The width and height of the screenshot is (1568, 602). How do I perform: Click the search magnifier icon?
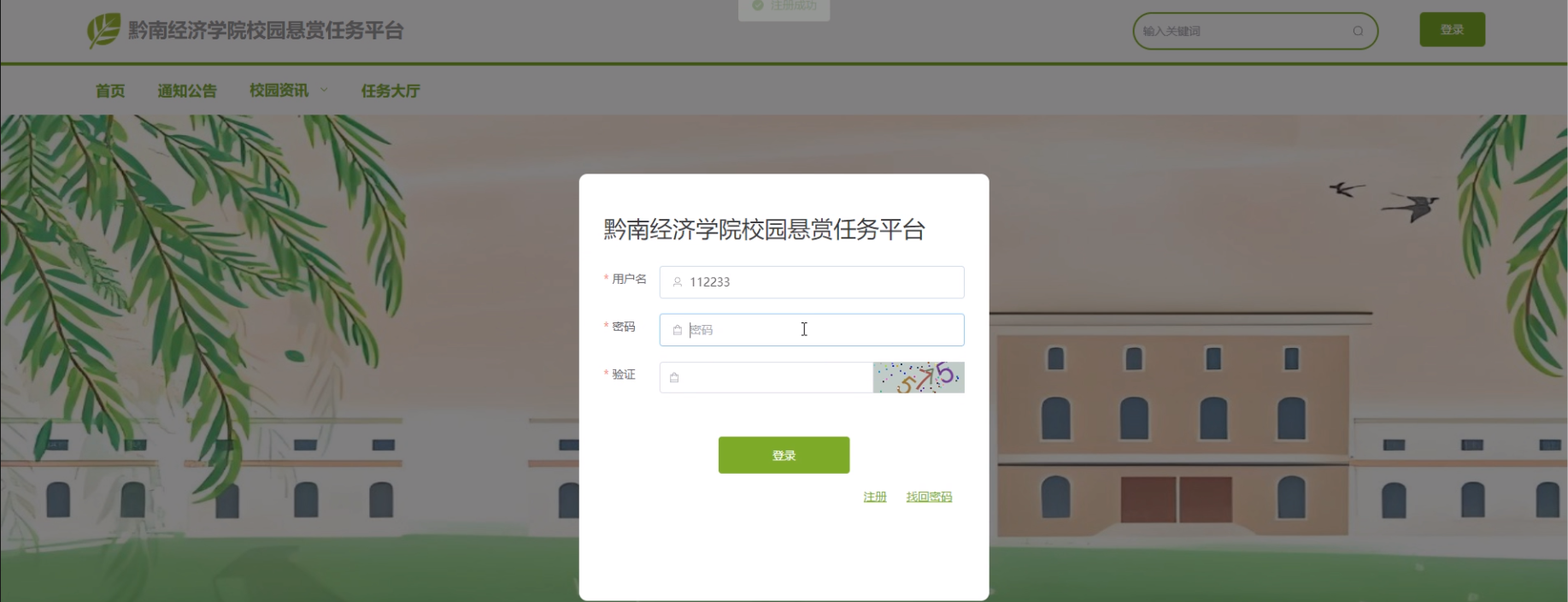pos(1358,31)
